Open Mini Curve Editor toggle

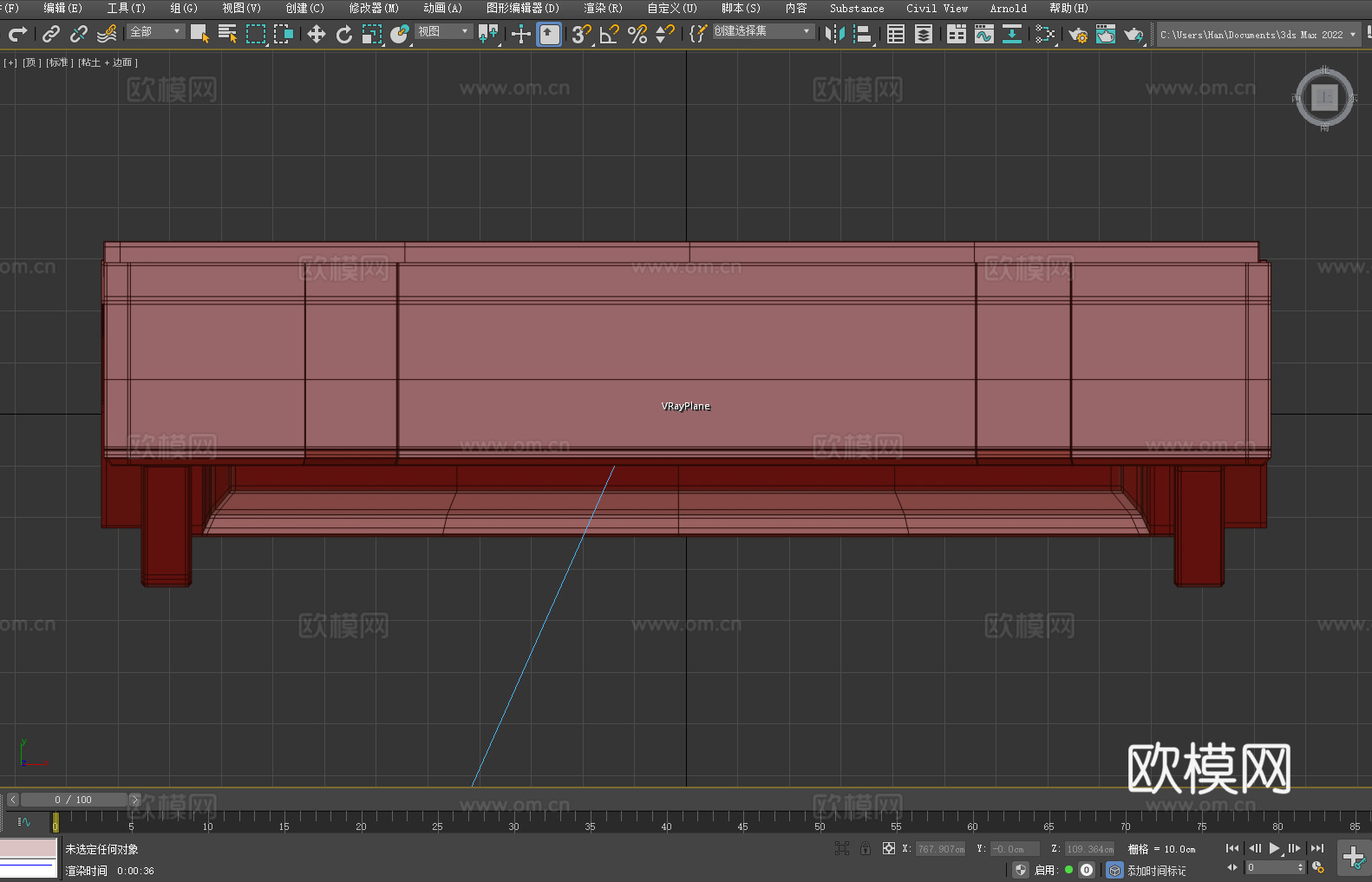[23, 821]
